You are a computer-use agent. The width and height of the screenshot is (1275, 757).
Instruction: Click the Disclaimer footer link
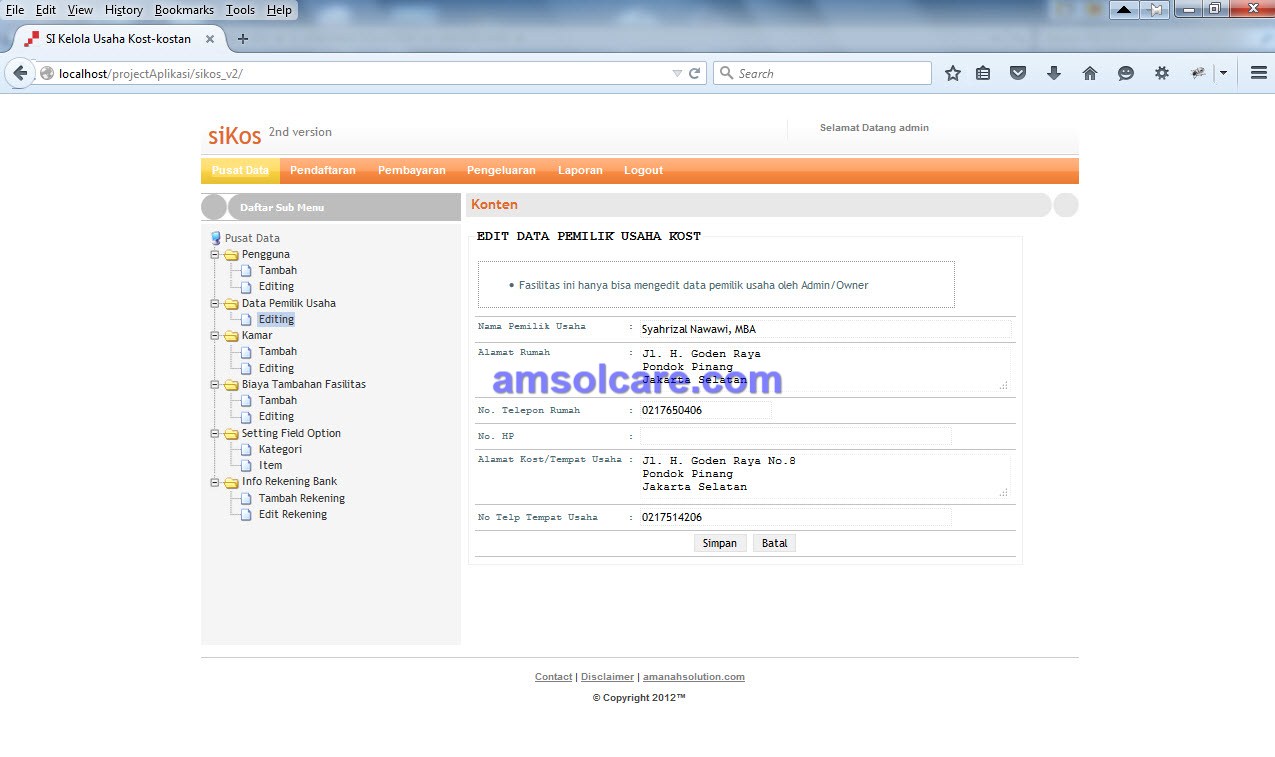point(608,677)
